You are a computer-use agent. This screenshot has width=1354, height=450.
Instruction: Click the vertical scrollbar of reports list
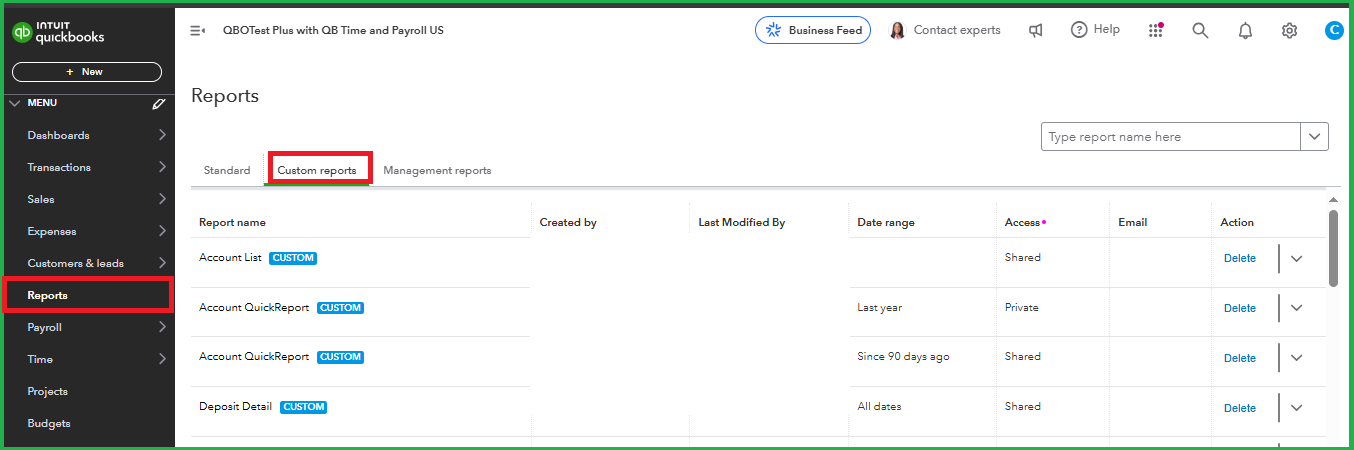(1333, 248)
